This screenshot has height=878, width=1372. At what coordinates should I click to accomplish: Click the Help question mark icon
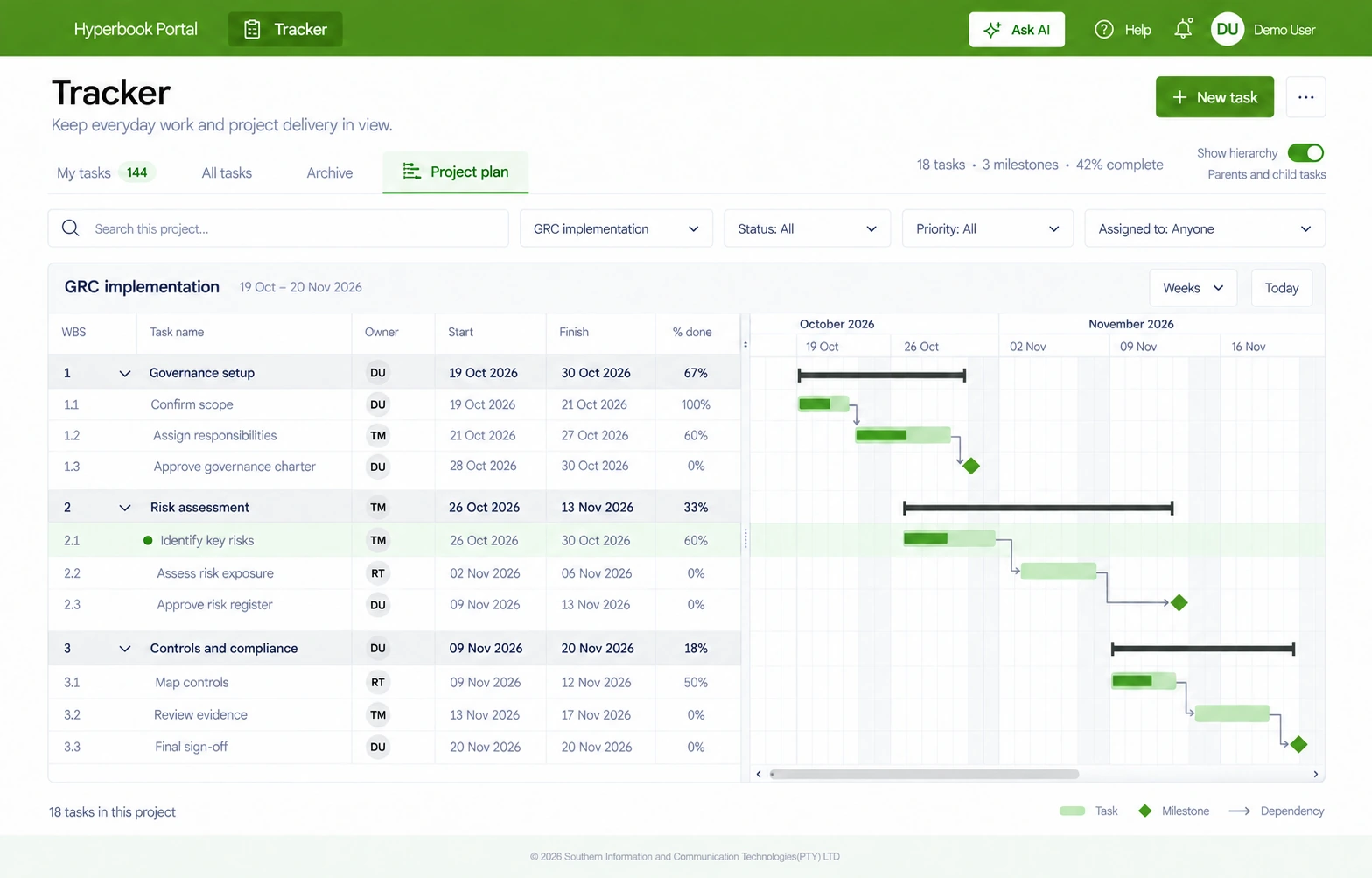pos(1104,30)
